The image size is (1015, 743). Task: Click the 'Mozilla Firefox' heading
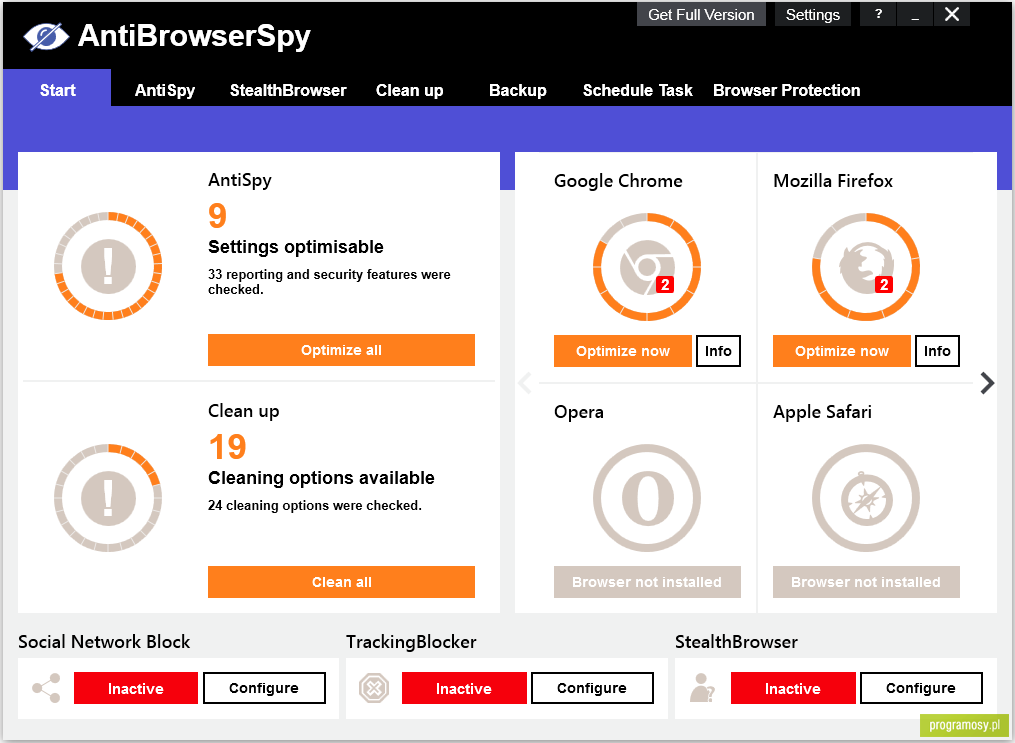[x=832, y=181]
